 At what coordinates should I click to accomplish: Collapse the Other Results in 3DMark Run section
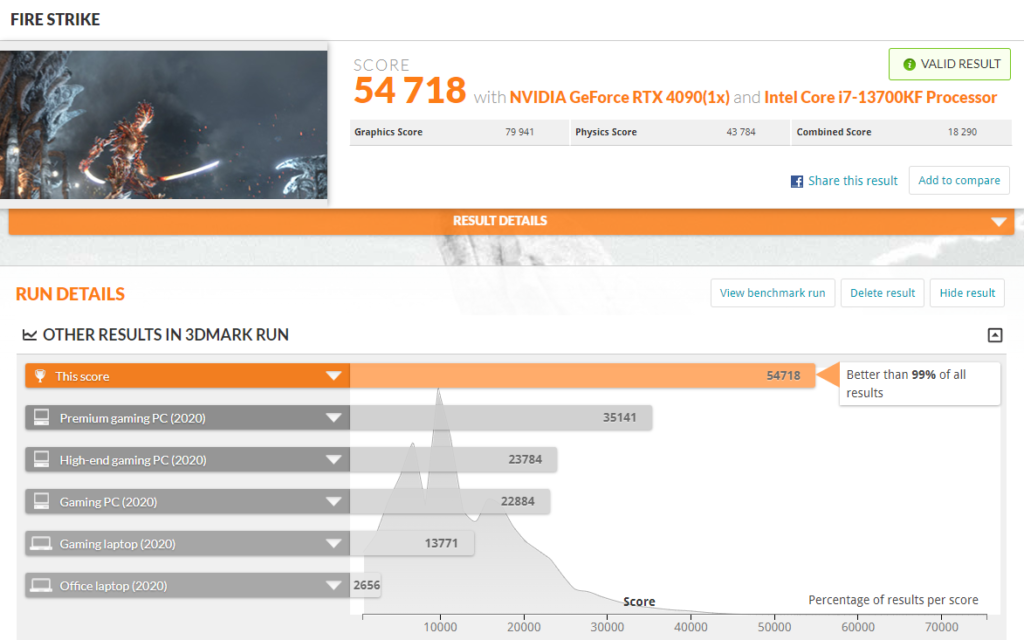point(995,335)
